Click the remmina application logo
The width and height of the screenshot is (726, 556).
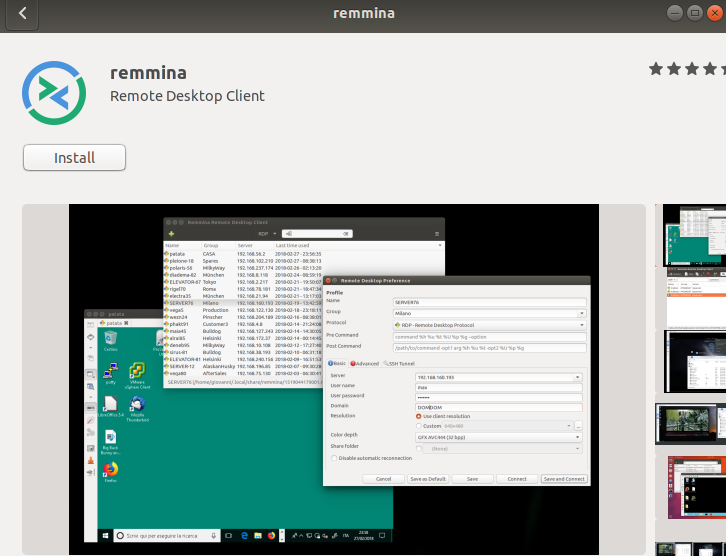54,93
